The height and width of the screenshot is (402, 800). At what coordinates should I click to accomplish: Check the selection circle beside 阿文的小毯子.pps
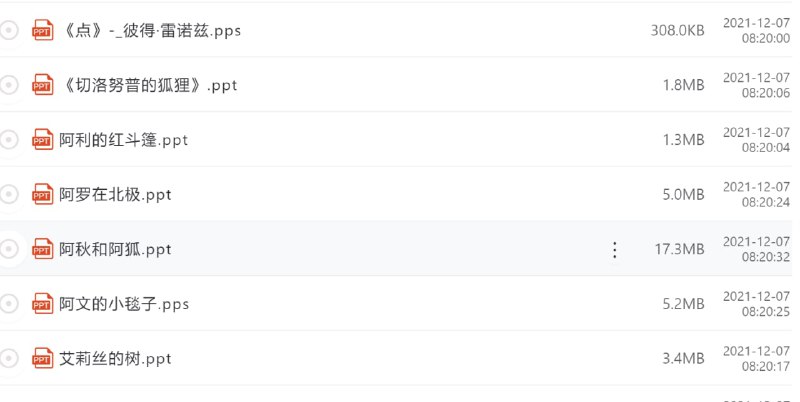tap(9, 303)
